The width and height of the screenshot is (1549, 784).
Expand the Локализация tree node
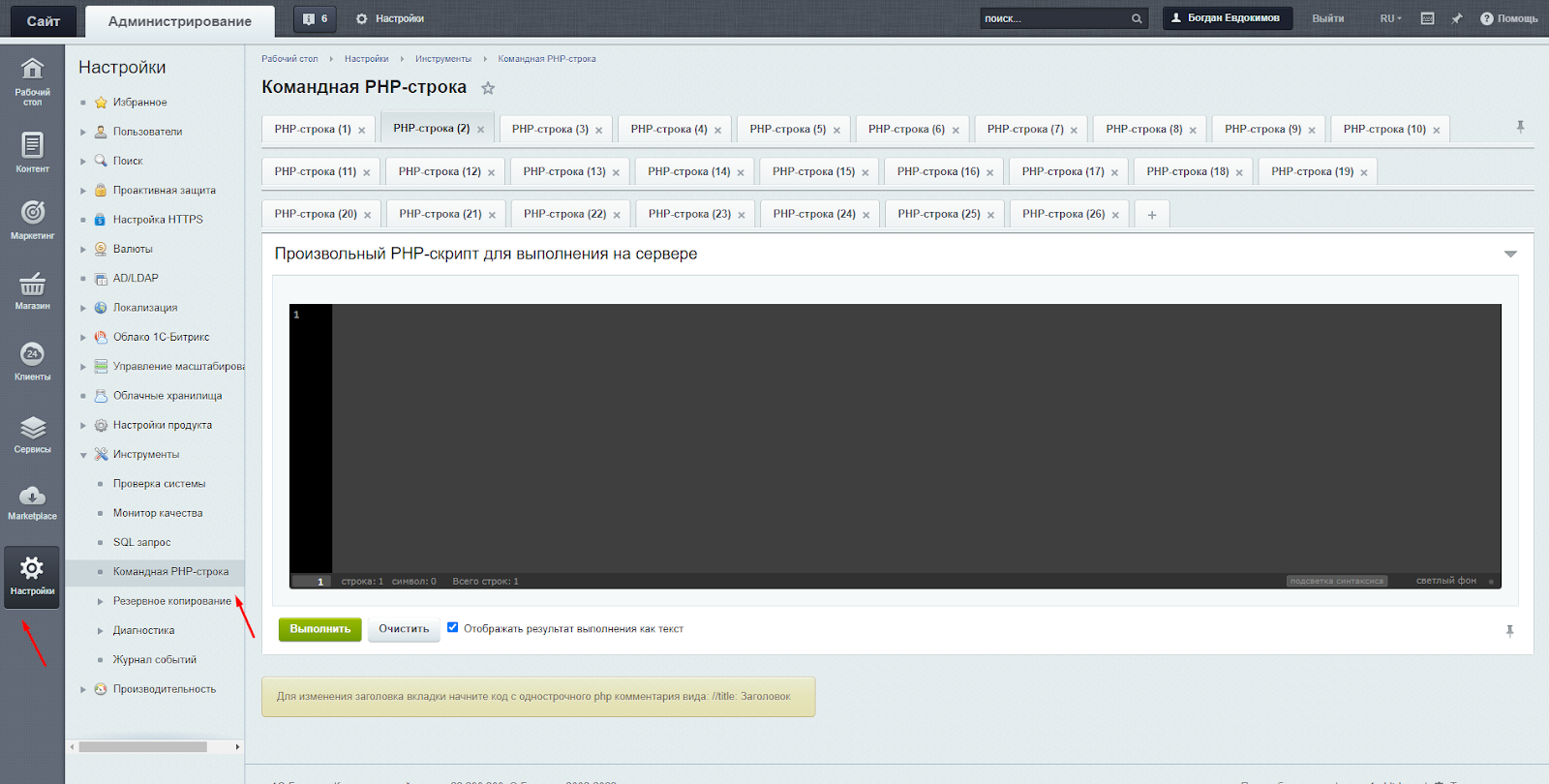pos(83,309)
